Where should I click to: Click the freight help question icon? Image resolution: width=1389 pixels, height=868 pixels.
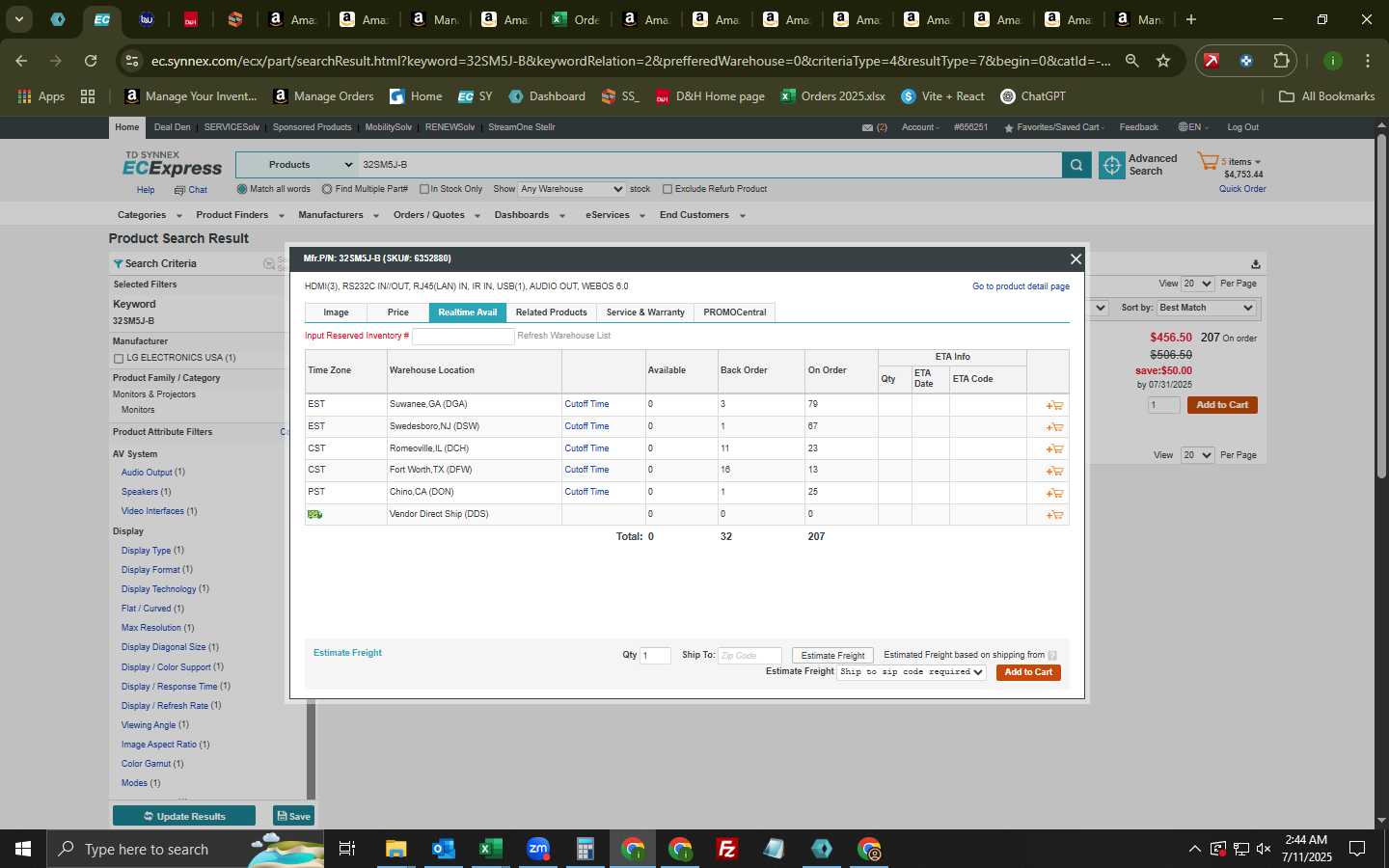[1051, 656]
